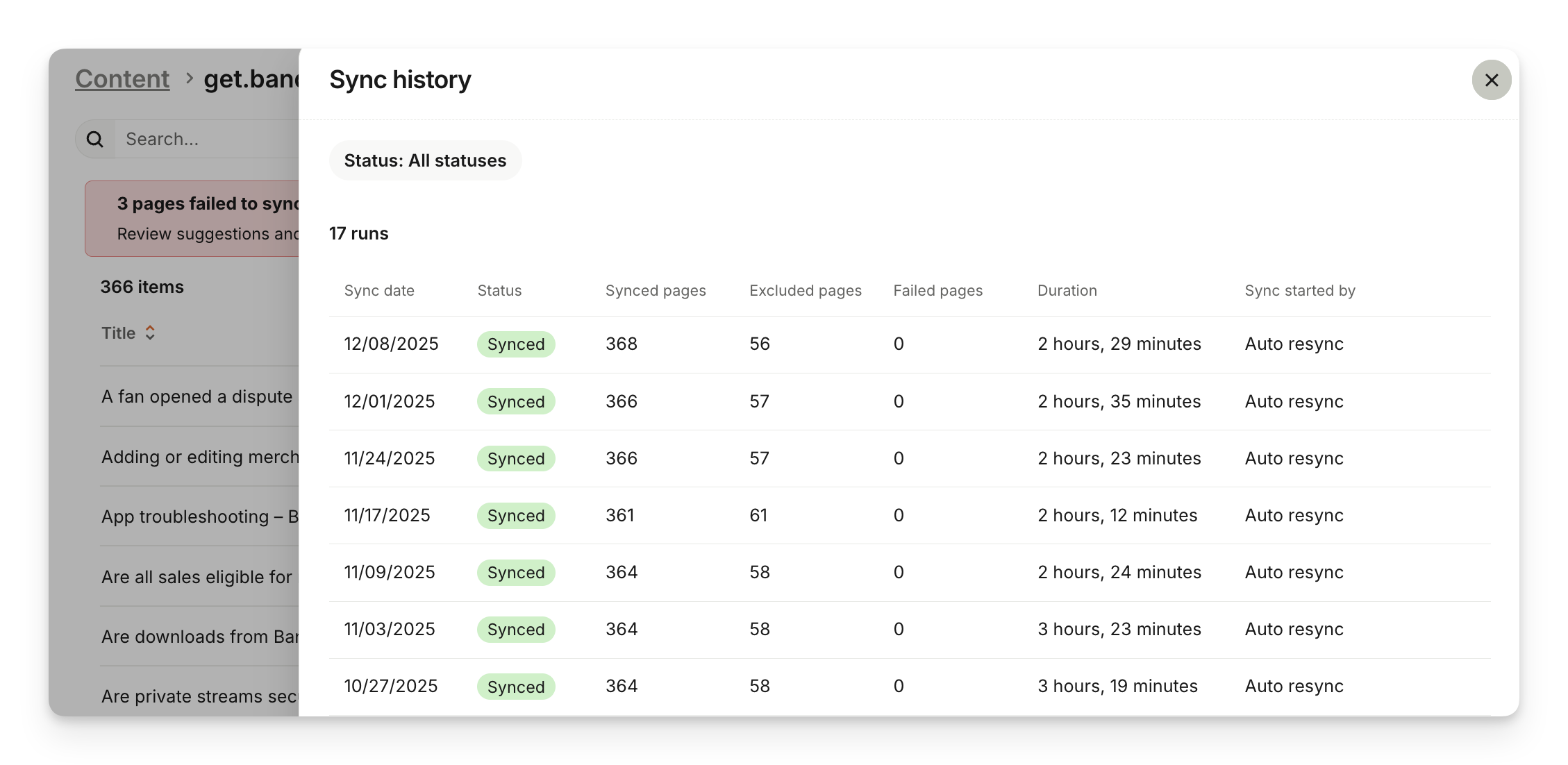Image resolution: width=1568 pixels, height=765 pixels.
Task: Sort items by Title column arrows
Action: (x=150, y=333)
